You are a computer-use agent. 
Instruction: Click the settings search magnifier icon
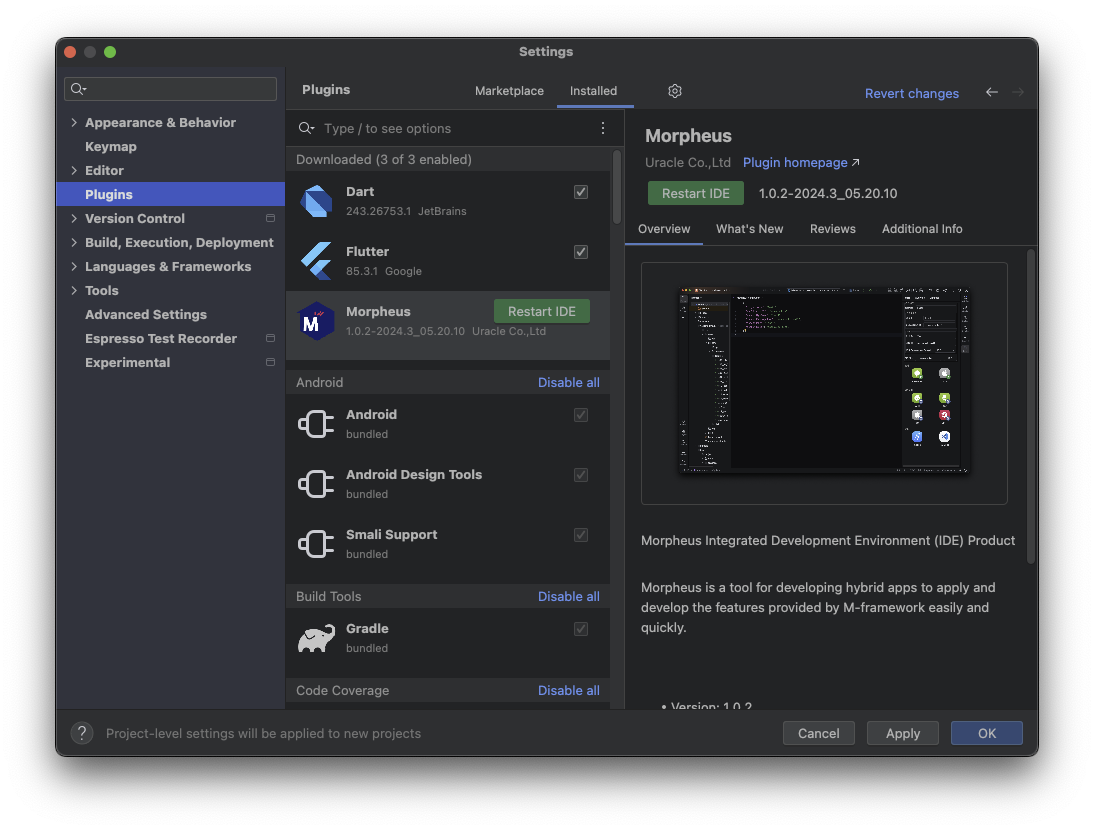coord(77,89)
